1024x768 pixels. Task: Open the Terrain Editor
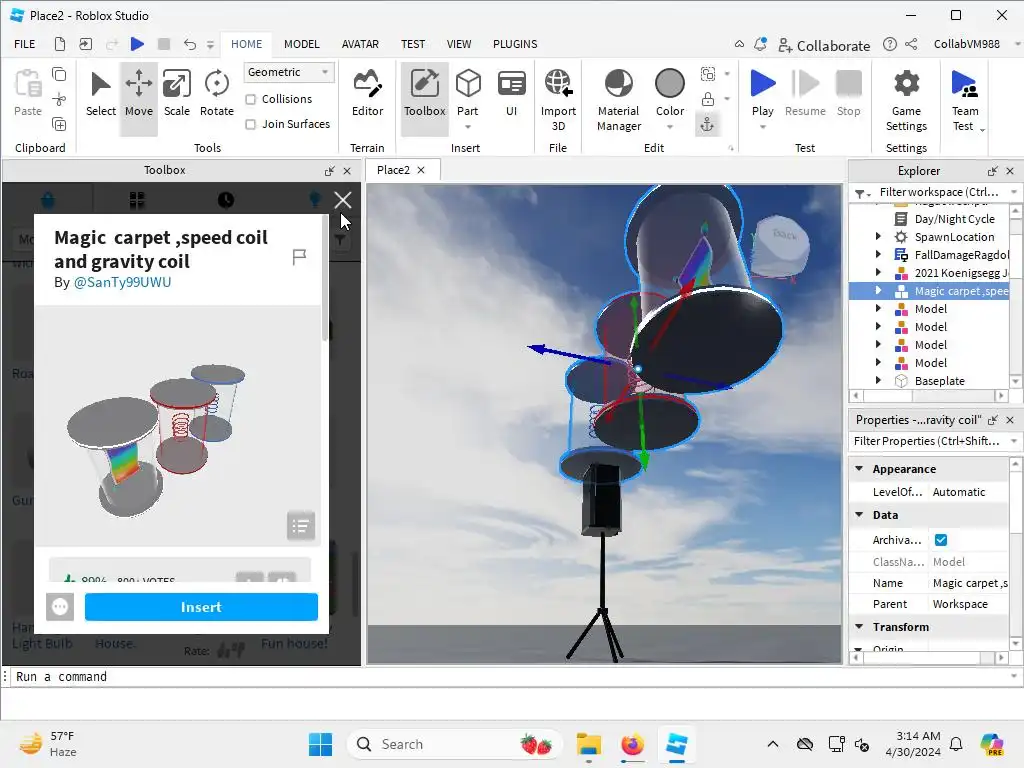point(368,95)
